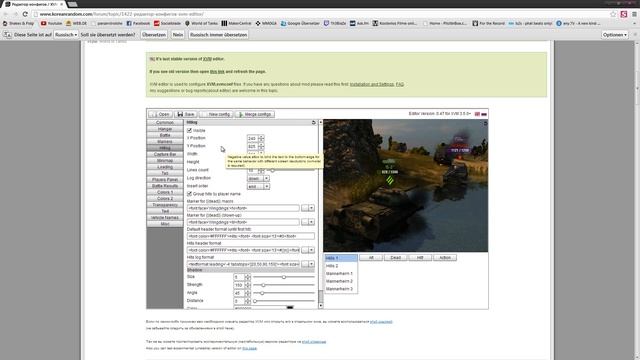Switch editor language to the Russian flag

tap(484, 114)
